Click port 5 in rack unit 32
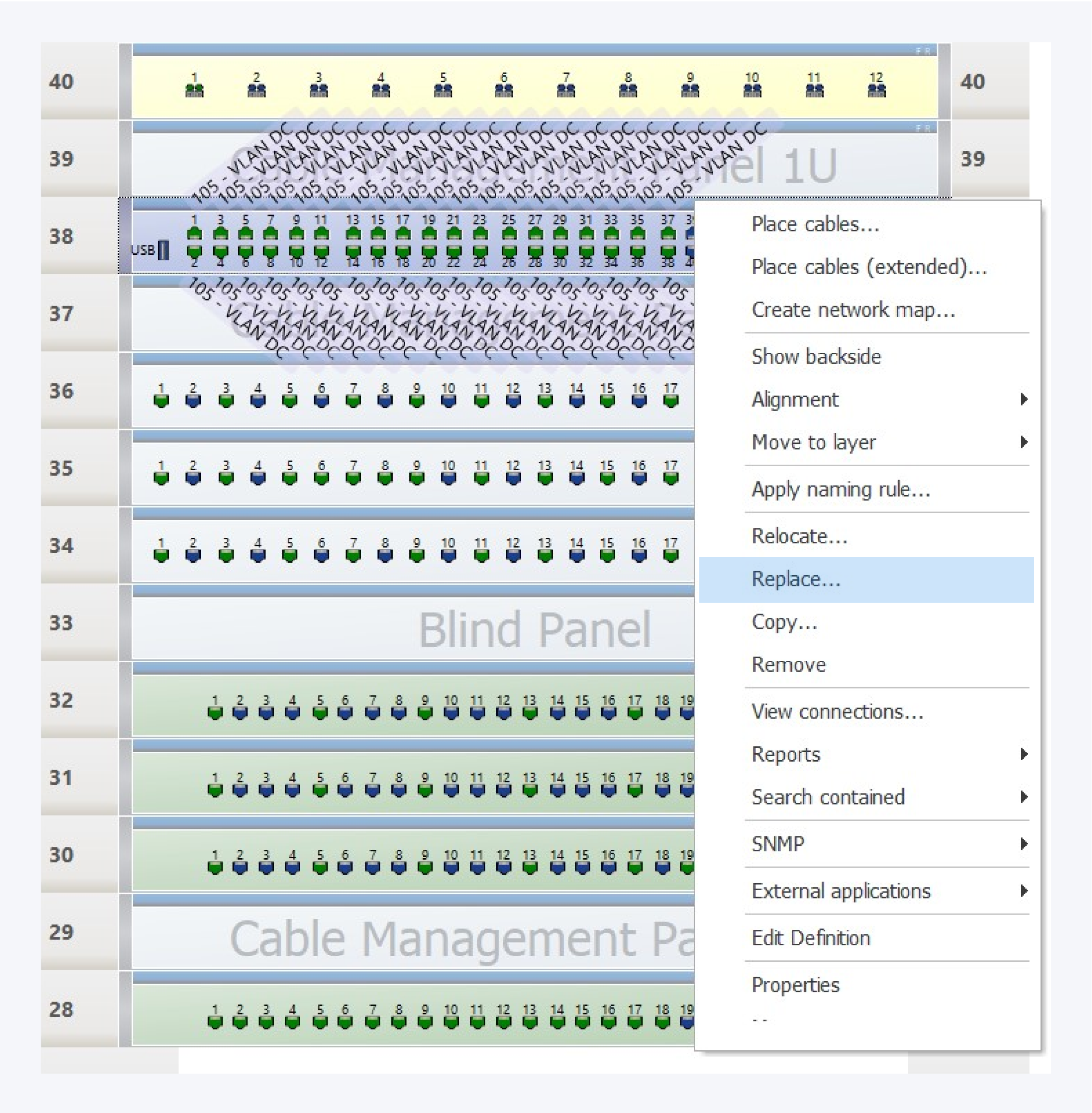 pos(320,712)
